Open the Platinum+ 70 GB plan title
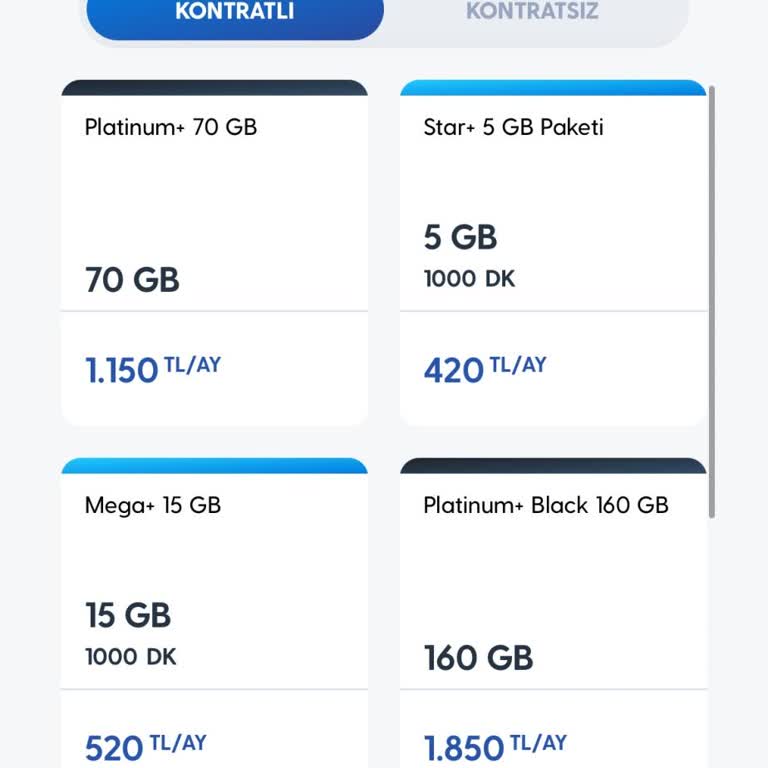 pyautogui.click(x=171, y=127)
